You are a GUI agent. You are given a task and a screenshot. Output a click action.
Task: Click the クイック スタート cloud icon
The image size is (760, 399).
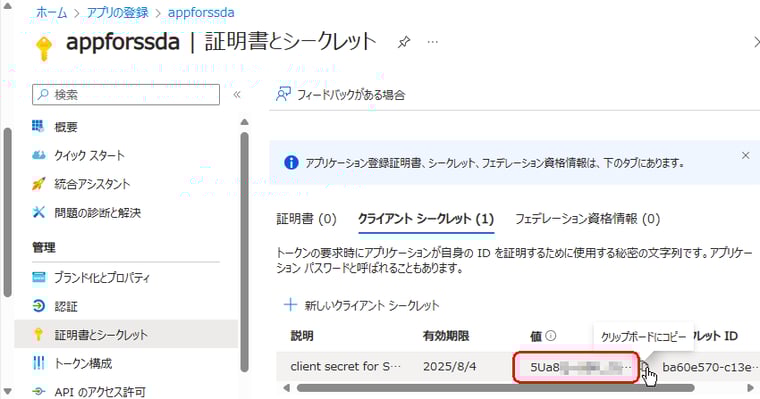pyautogui.click(x=38, y=155)
